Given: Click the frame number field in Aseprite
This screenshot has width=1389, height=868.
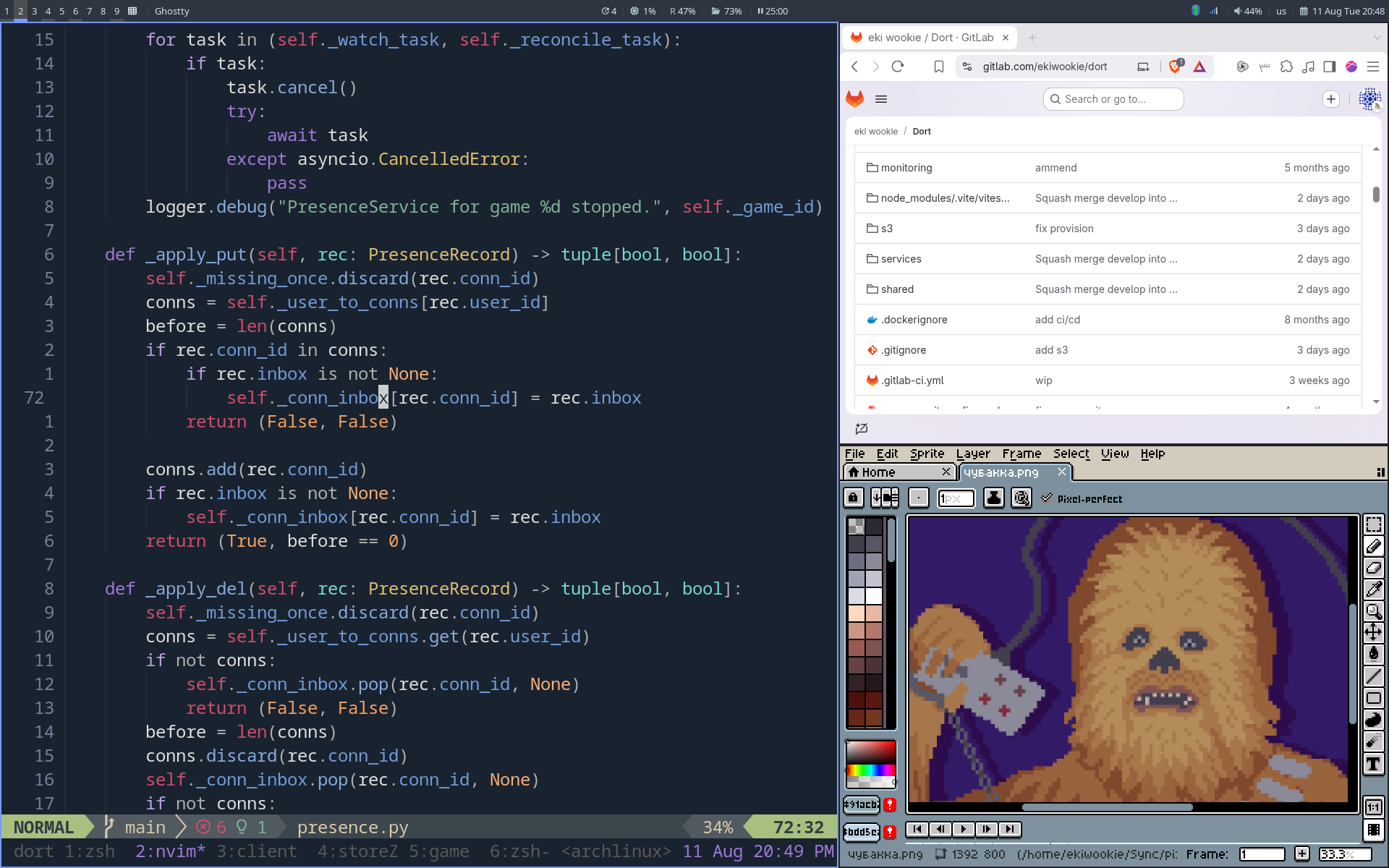Looking at the screenshot, I should (1262, 854).
